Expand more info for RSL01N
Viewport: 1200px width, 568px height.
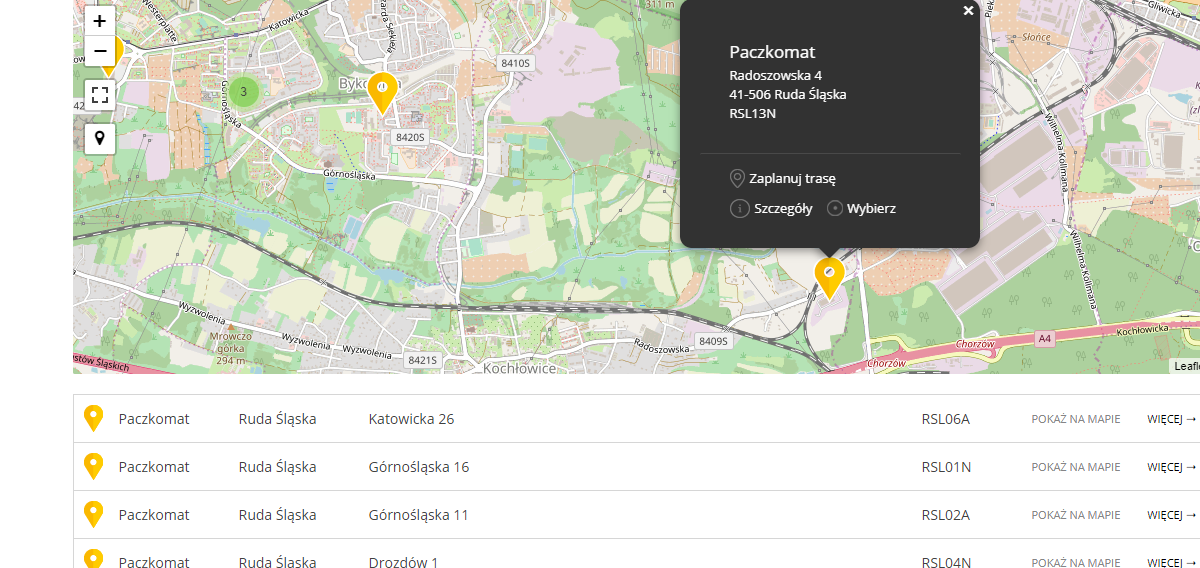(x=1171, y=467)
